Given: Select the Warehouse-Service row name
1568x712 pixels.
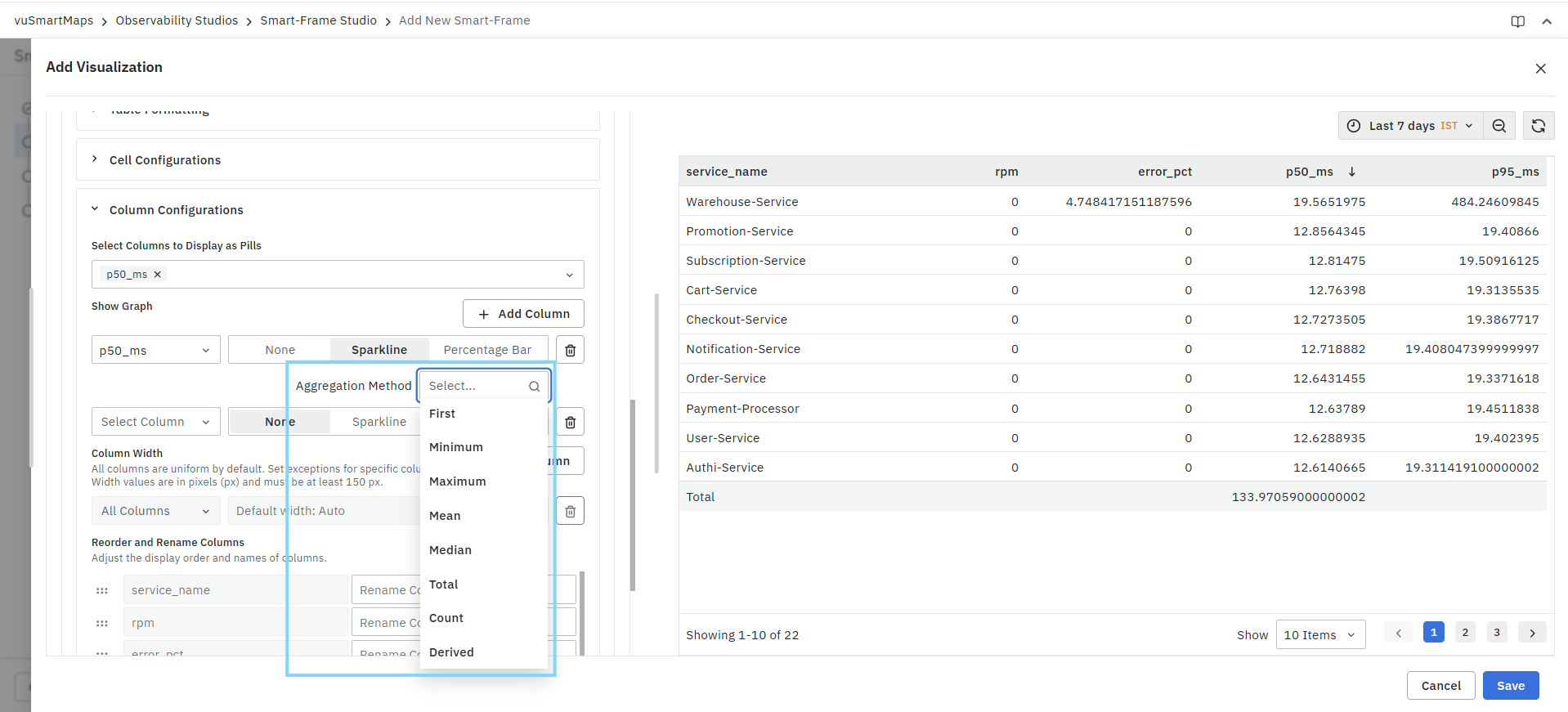Looking at the screenshot, I should [x=742, y=202].
